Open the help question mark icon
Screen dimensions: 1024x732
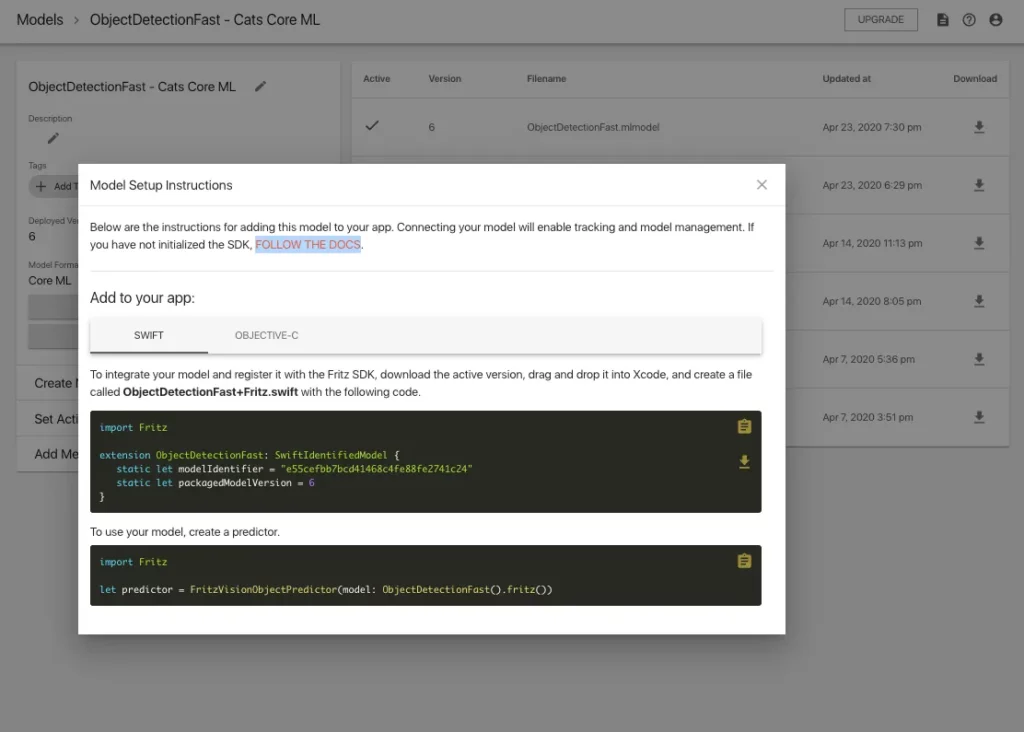coord(969,20)
